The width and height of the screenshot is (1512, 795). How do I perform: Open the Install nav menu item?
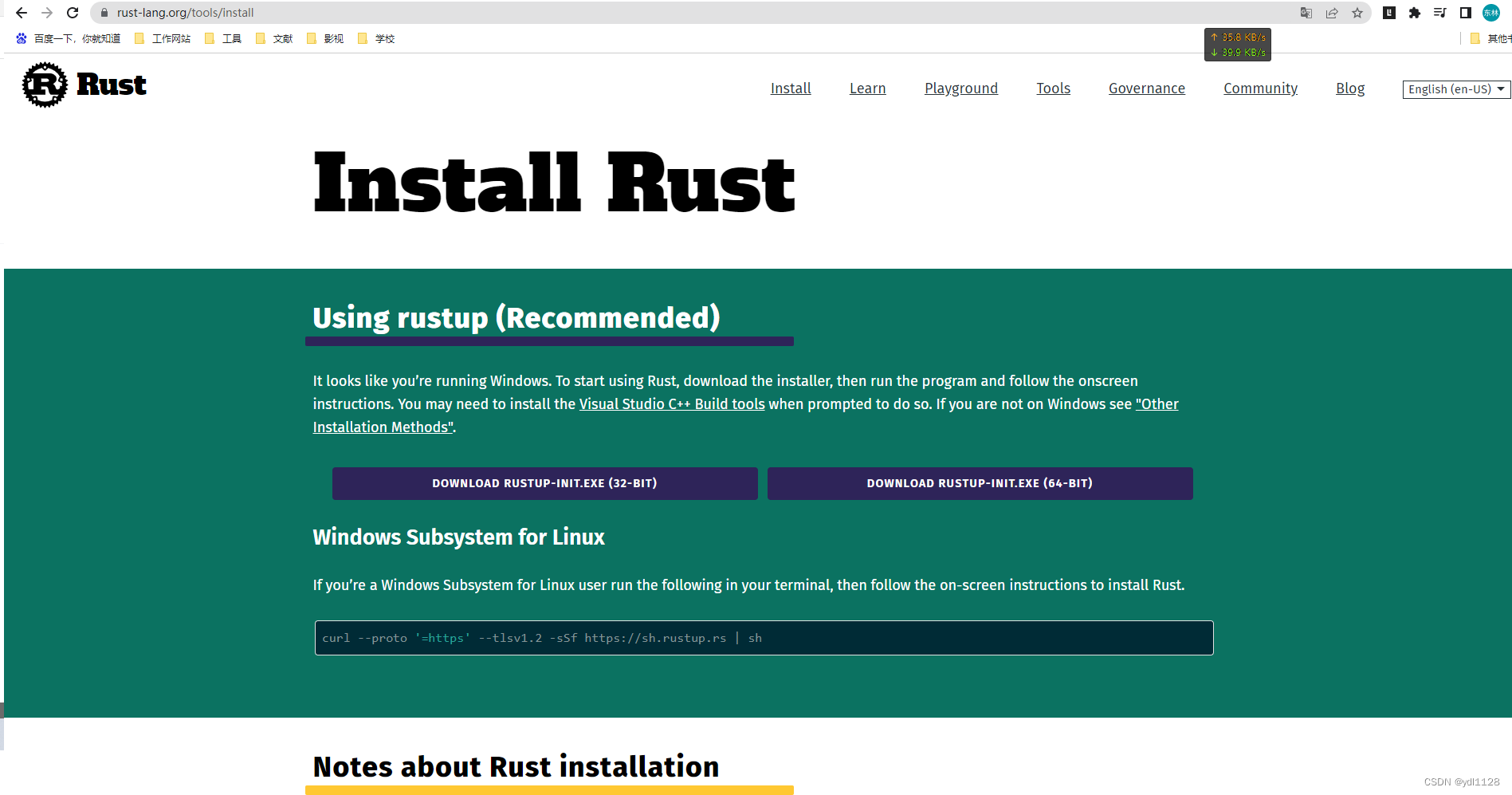point(791,89)
